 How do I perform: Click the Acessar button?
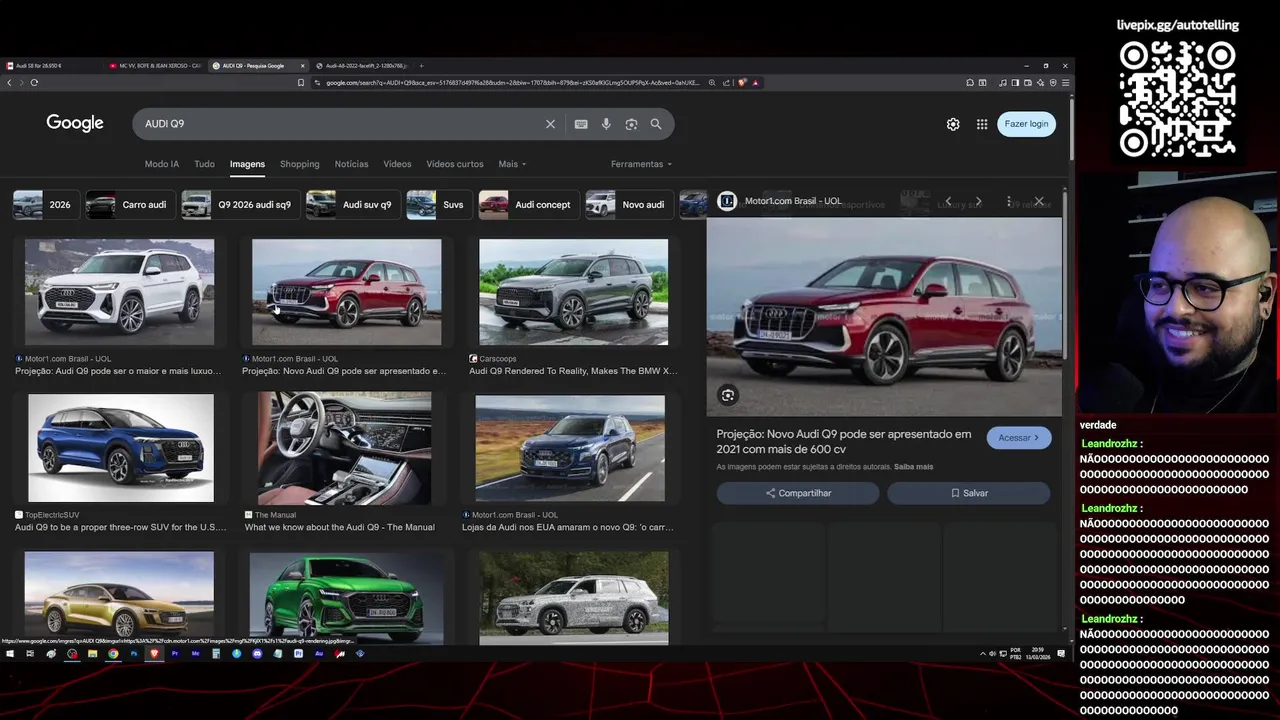[x=1018, y=438]
